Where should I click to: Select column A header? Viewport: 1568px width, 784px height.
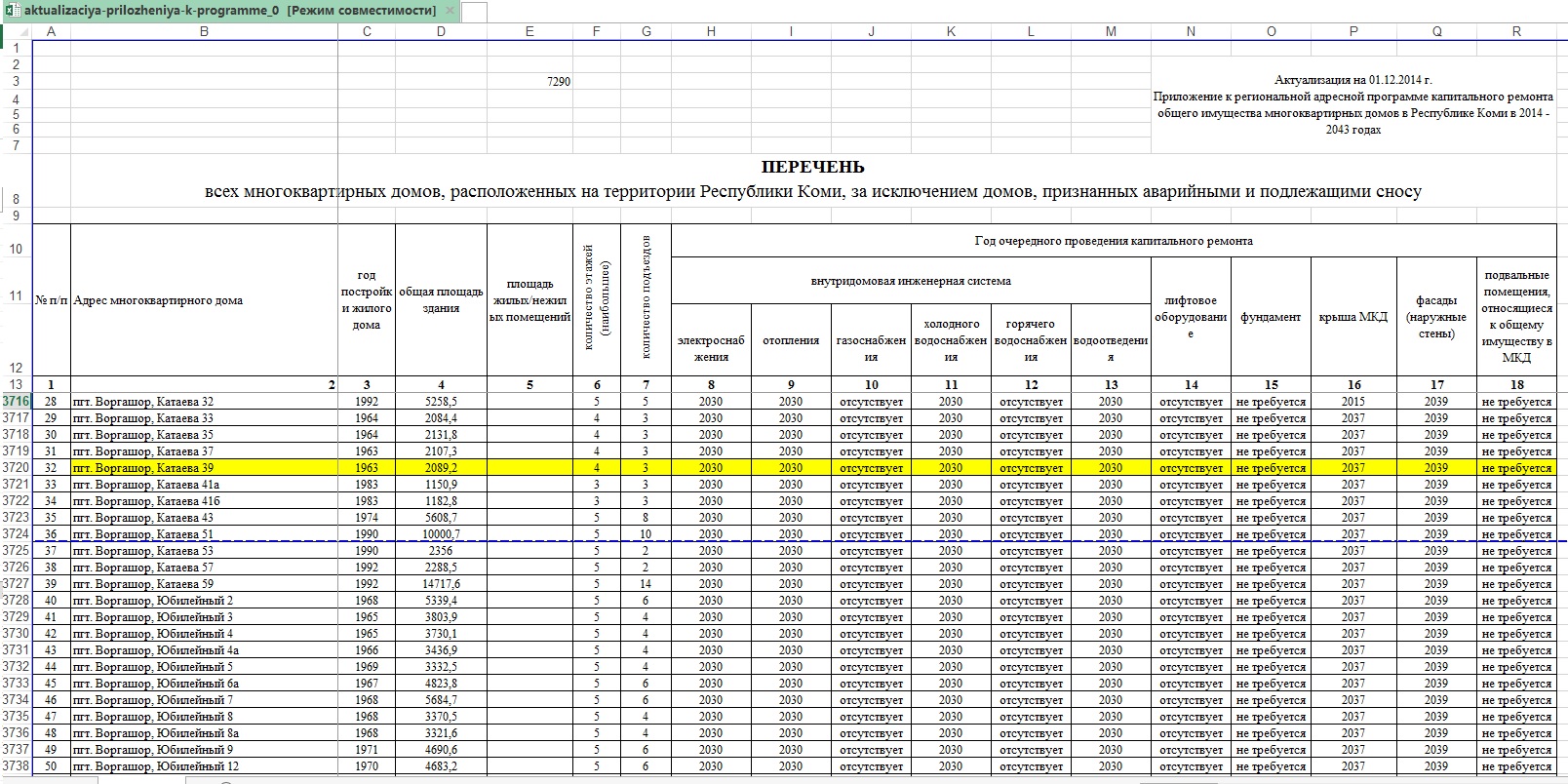(x=52, y=31)
